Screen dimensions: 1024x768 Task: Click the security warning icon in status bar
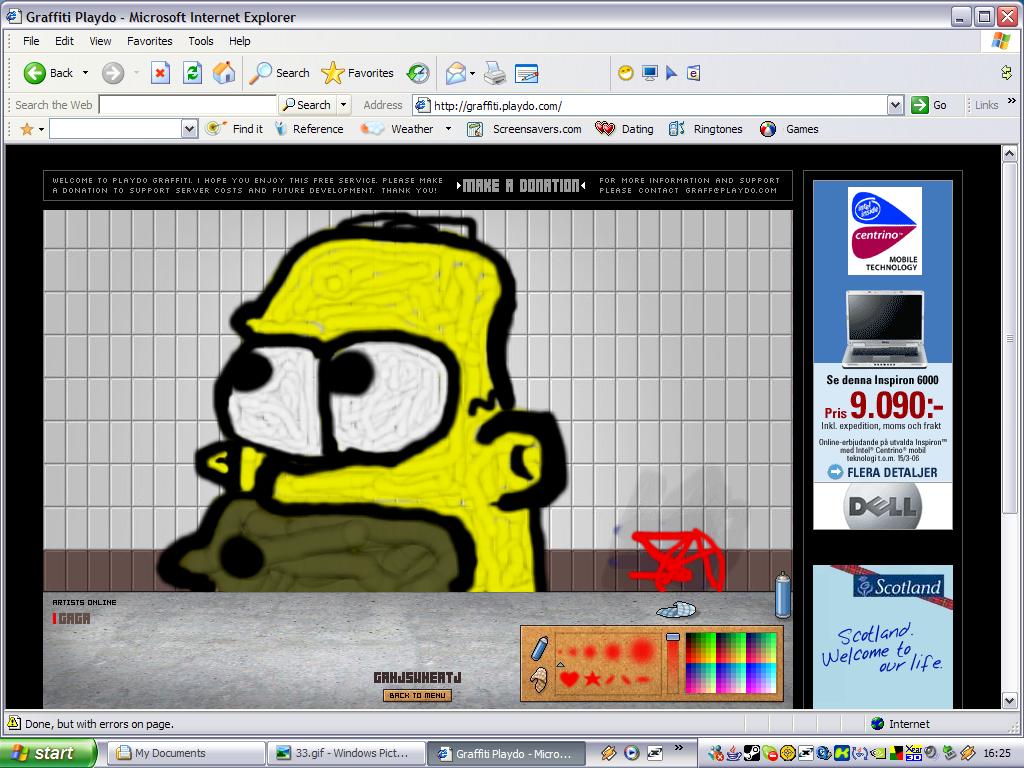(14, 723)
